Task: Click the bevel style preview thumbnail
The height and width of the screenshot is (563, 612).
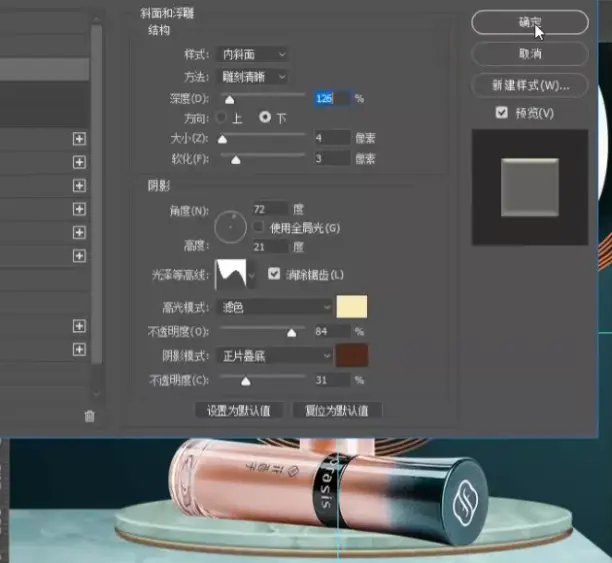Action: [x=530, y=187]
